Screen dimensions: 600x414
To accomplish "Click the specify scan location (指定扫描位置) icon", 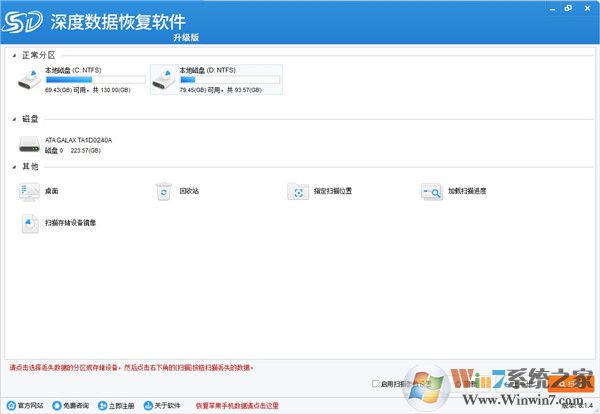I will pyautogui.click(x=298, y=190).
